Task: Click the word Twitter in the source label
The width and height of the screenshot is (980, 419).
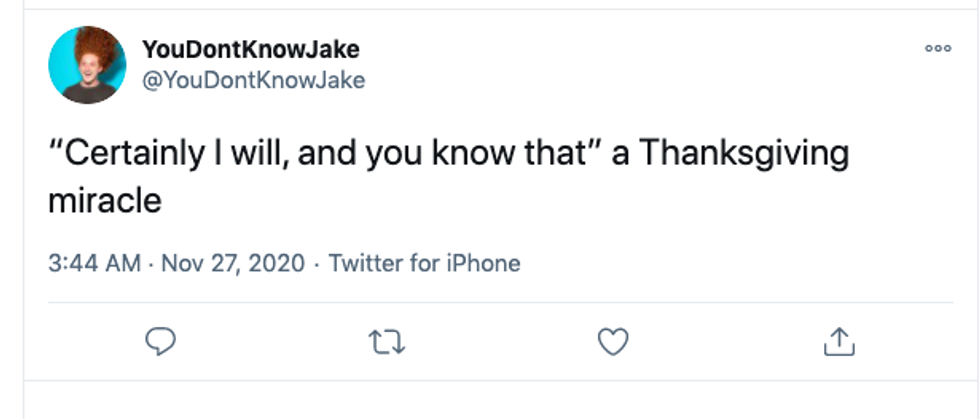Action: (366, 263)
